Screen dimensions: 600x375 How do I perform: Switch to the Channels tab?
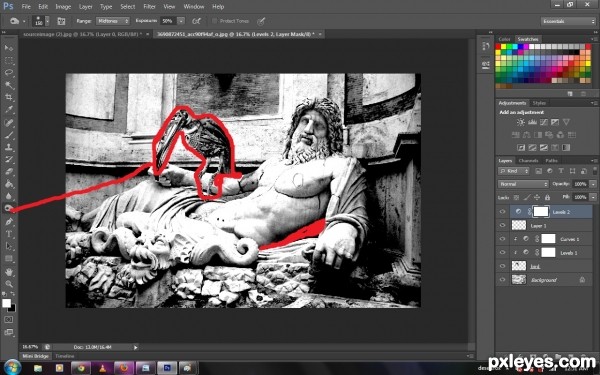coord(528,161)
